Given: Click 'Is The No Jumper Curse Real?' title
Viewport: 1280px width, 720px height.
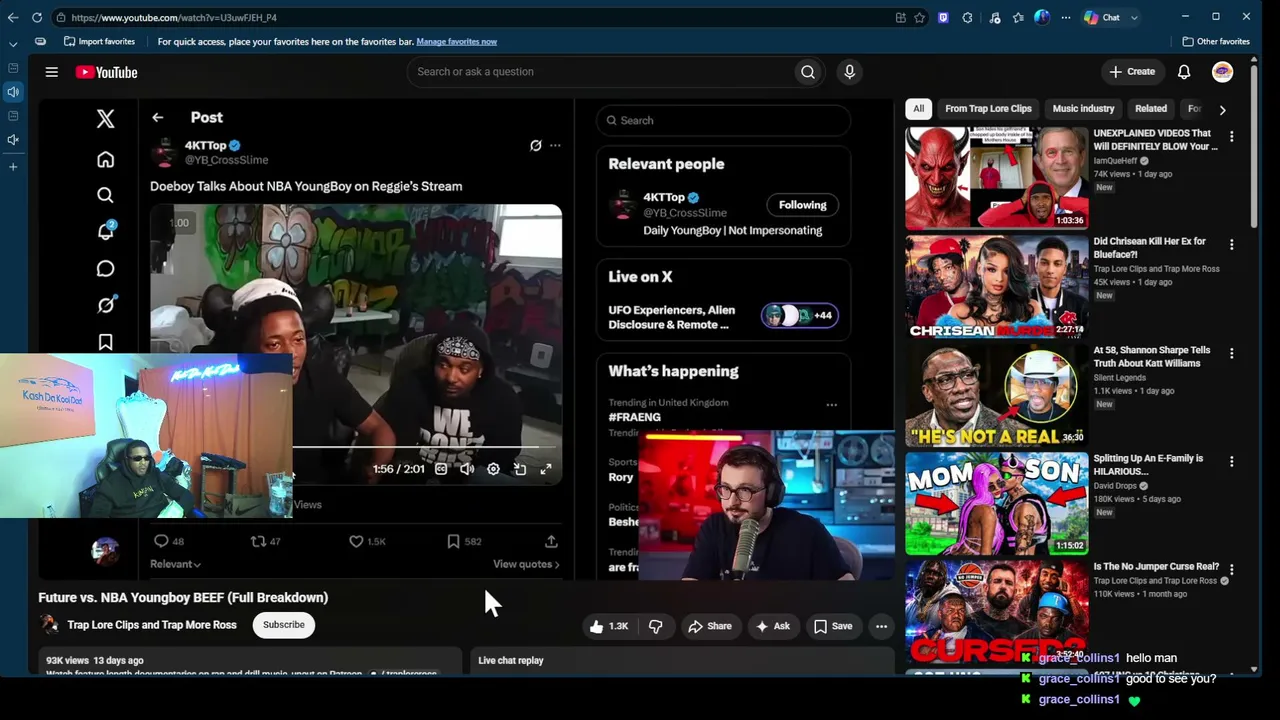Looking at the screenshot, I should [x=1156, y=567].
